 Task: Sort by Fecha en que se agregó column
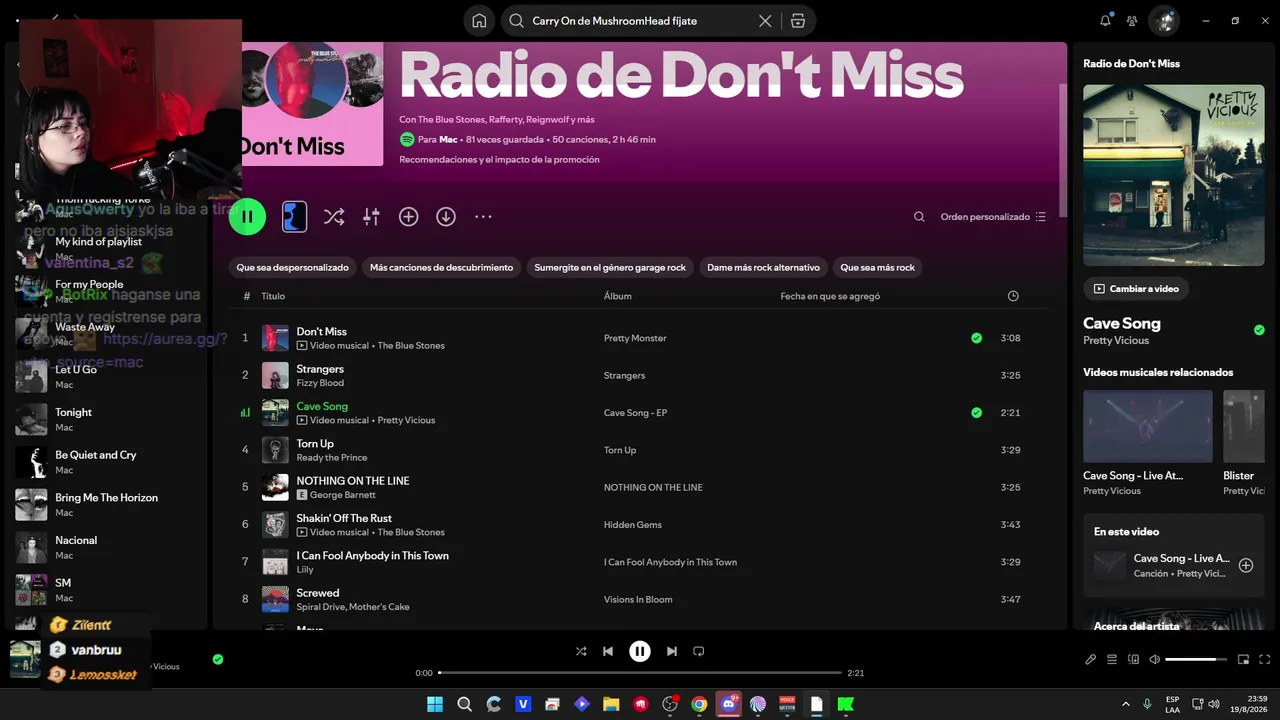(830, 296)
